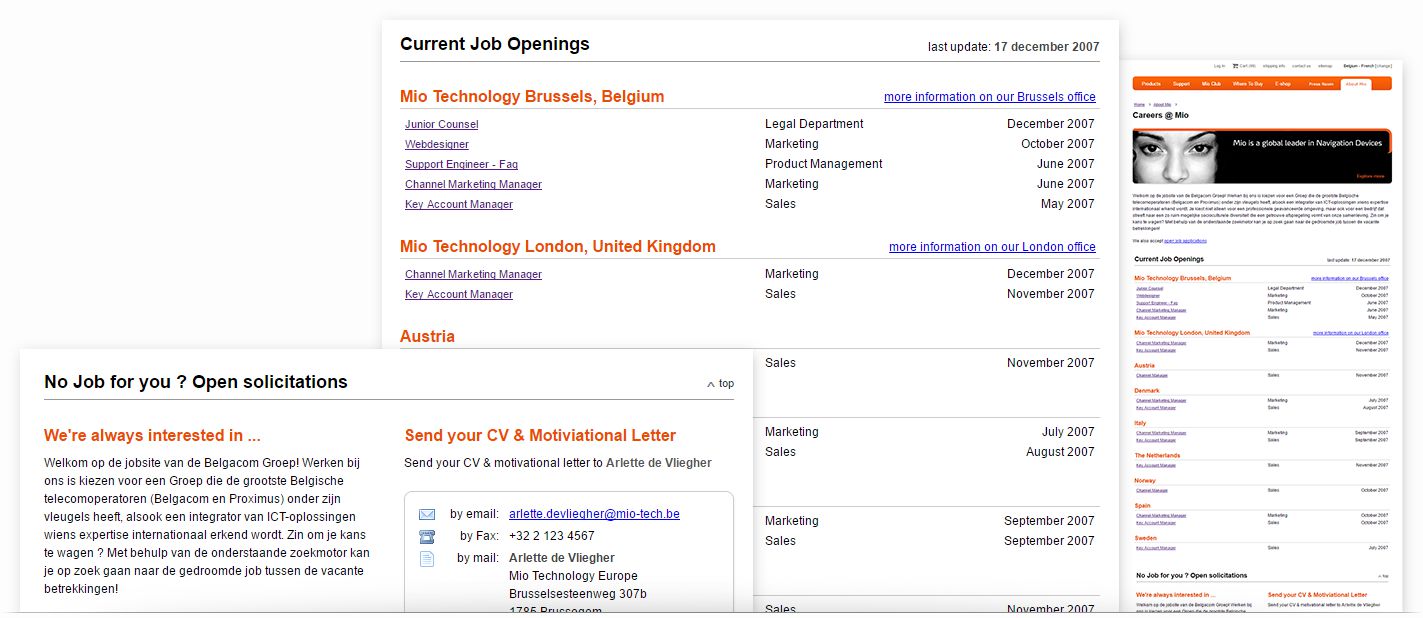Select the About Mio tab in the navigation
This screenshot has width=1423, height=618.
click(1356, 84)
